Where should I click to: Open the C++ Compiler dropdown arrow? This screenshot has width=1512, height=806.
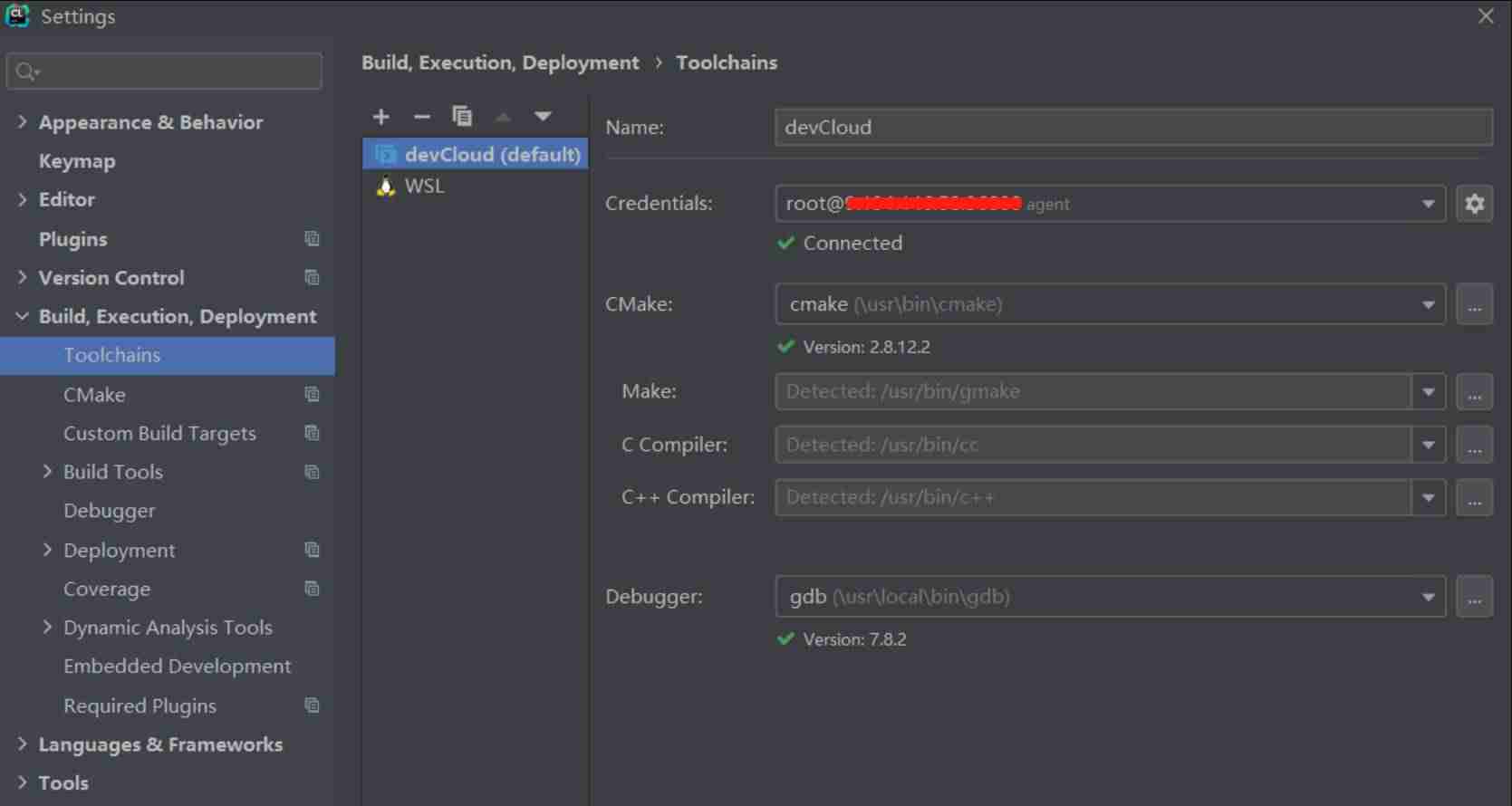click(1429, 497)
